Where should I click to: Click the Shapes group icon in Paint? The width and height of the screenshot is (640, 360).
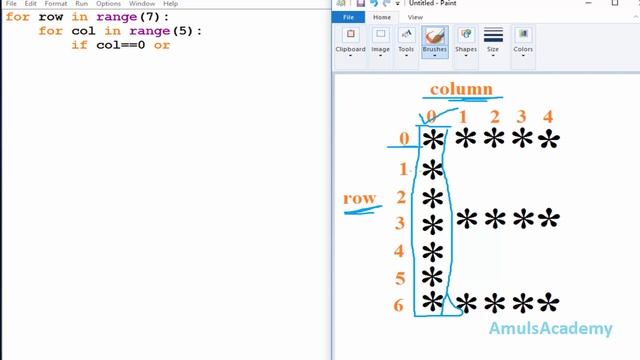(466, 34)
